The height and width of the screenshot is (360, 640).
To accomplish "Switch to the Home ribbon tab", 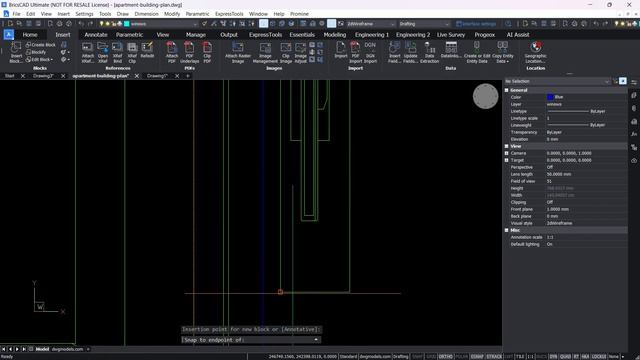I will click(30, 35).
